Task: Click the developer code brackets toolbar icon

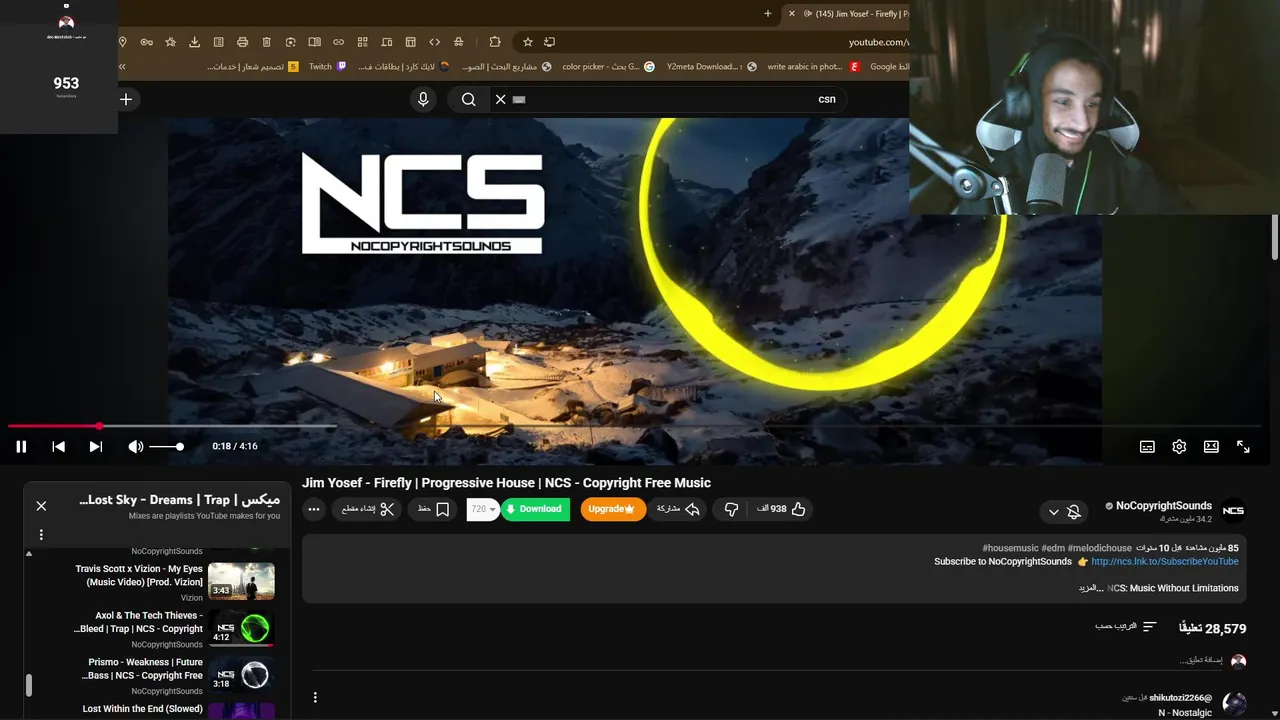Action: click(x=434, y=42)
